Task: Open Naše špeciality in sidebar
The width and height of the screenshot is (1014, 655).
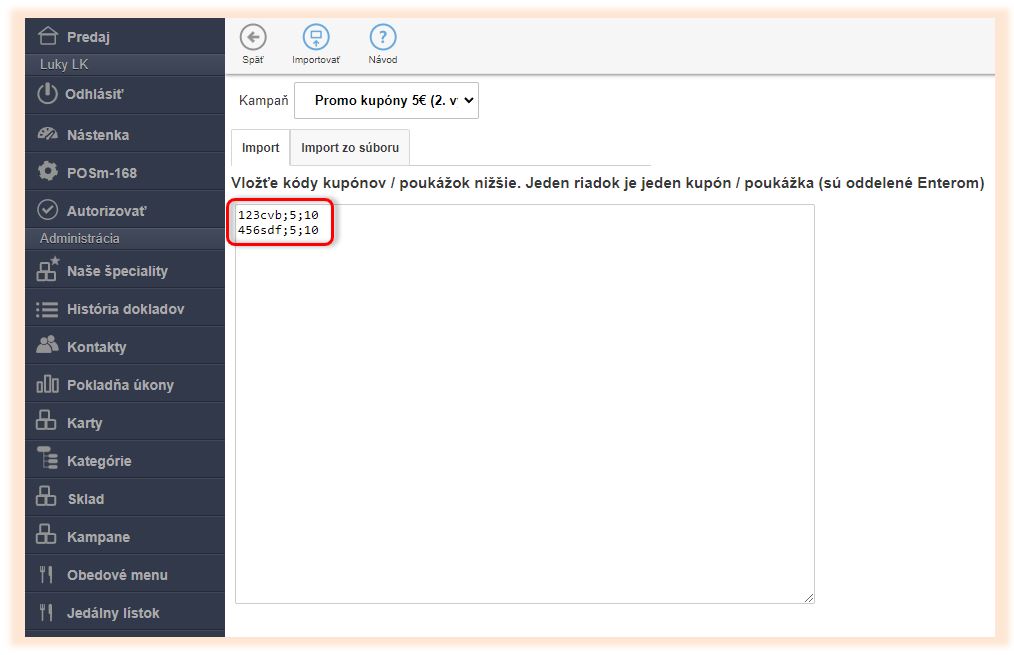Action: tap(116, 271)
